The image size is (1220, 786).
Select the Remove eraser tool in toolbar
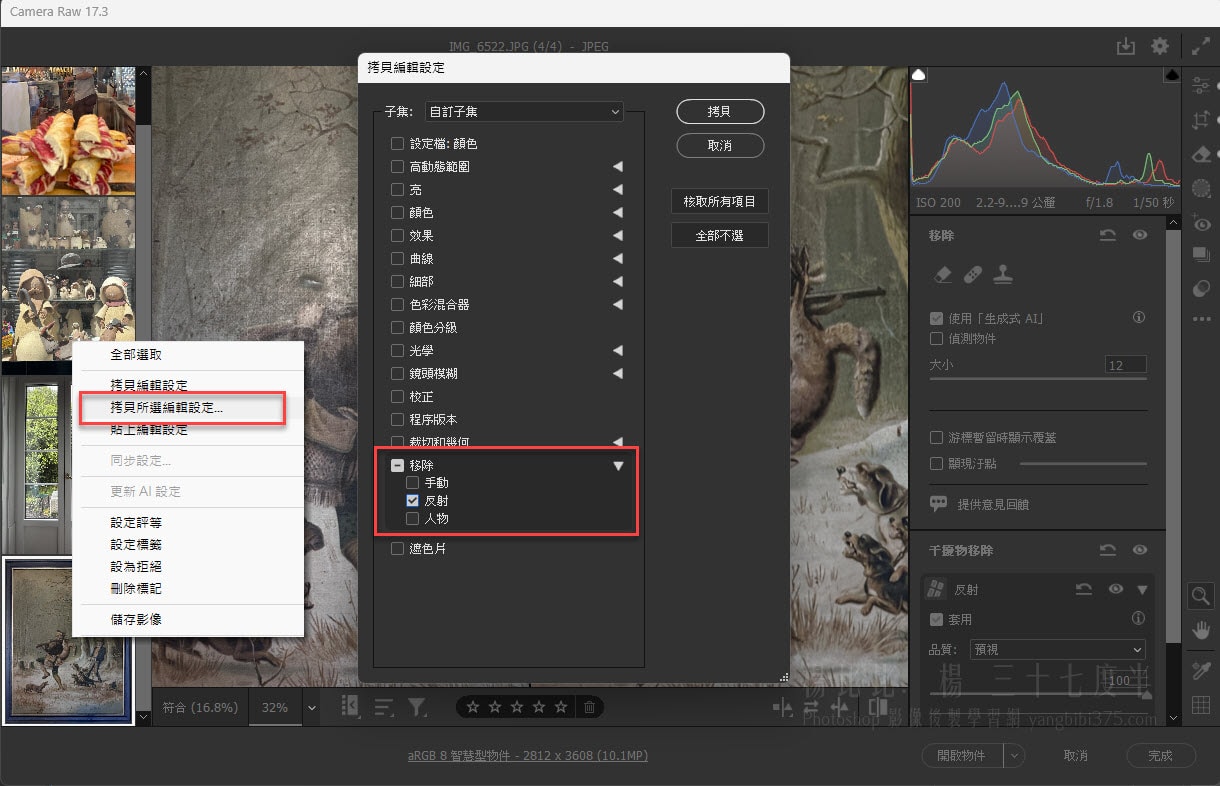[1202, 154]
